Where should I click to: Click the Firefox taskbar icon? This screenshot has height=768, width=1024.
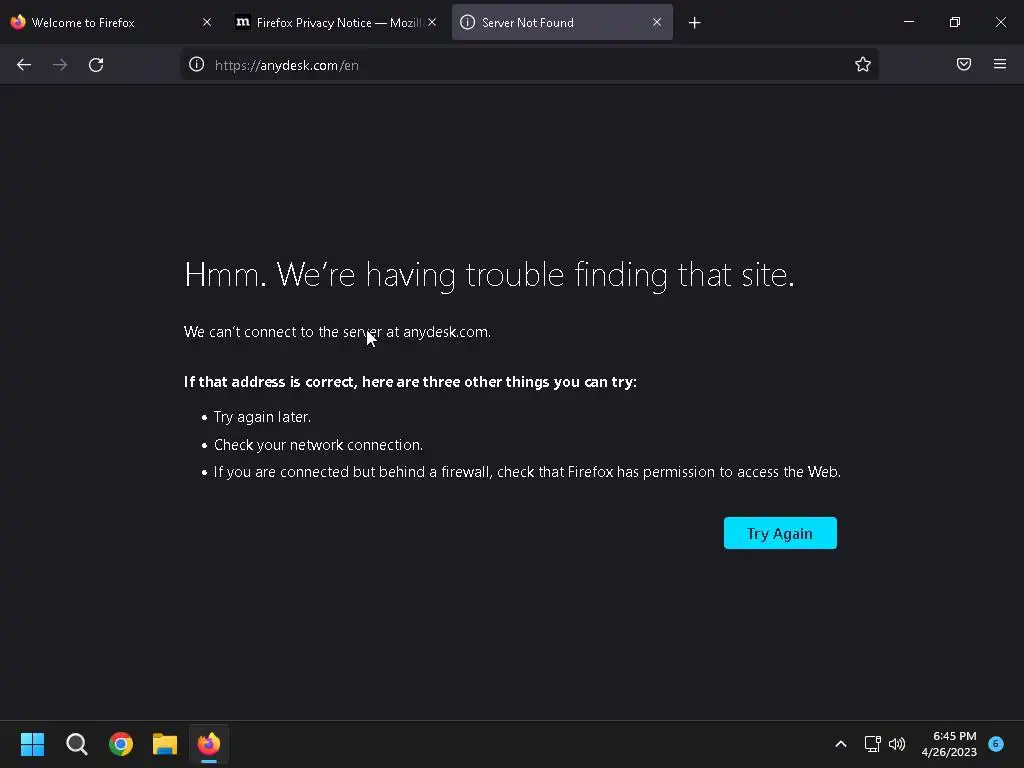click(x=209, y=744)
